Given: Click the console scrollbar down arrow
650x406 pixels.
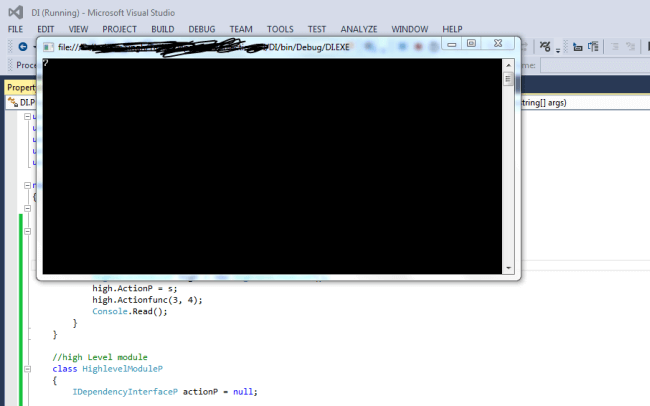Looking at the screenshot, I should [x=509, y=268].
